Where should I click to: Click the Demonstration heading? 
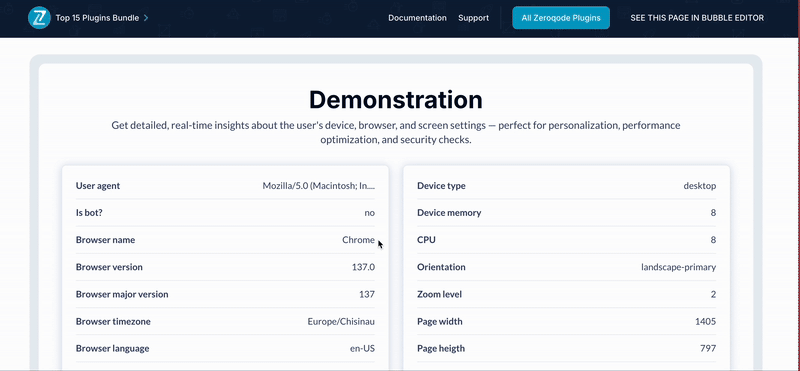pyautogui.click(x=396, y=100)
